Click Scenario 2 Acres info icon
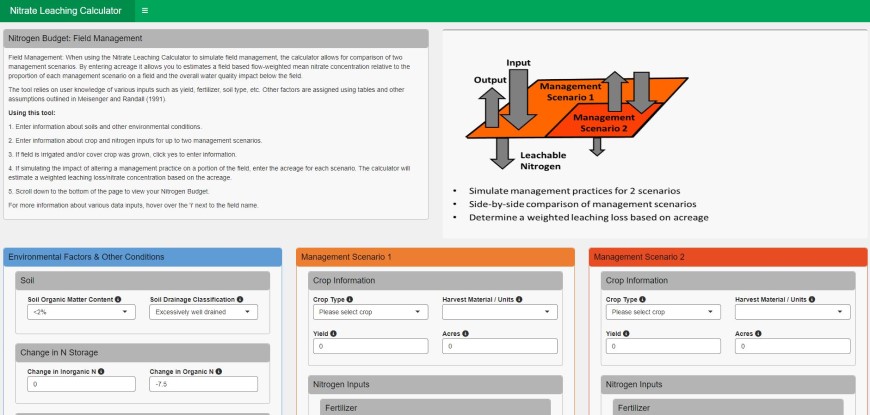The height and width of the screenshot is (415, 870). [761, 334]
